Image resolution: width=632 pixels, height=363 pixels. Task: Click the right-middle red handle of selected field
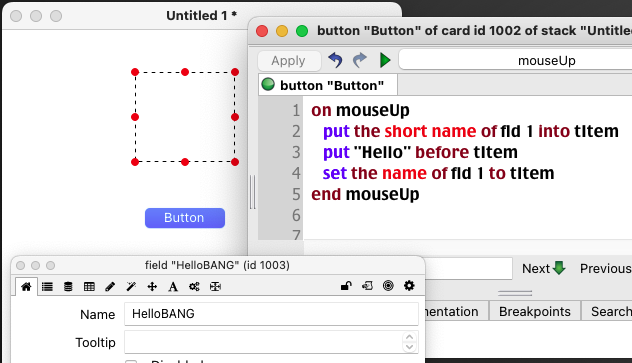(235, 117)
